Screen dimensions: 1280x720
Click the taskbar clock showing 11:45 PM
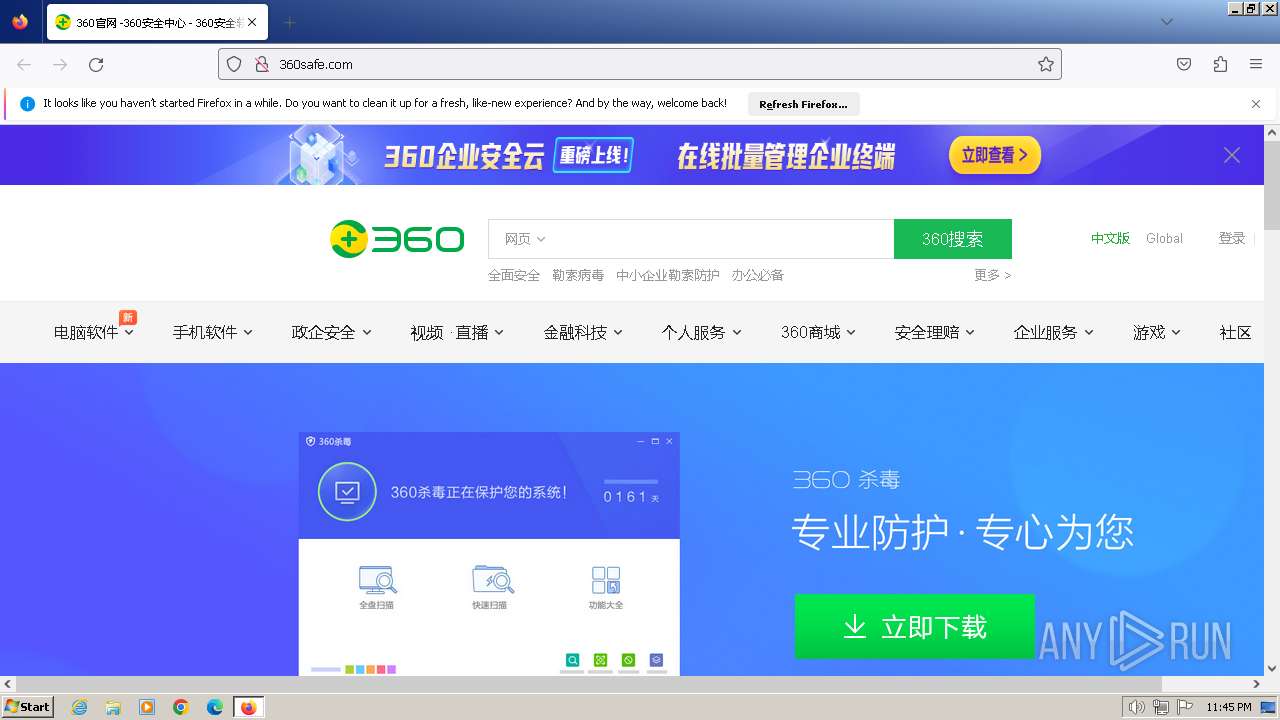tap(1229, 707)
